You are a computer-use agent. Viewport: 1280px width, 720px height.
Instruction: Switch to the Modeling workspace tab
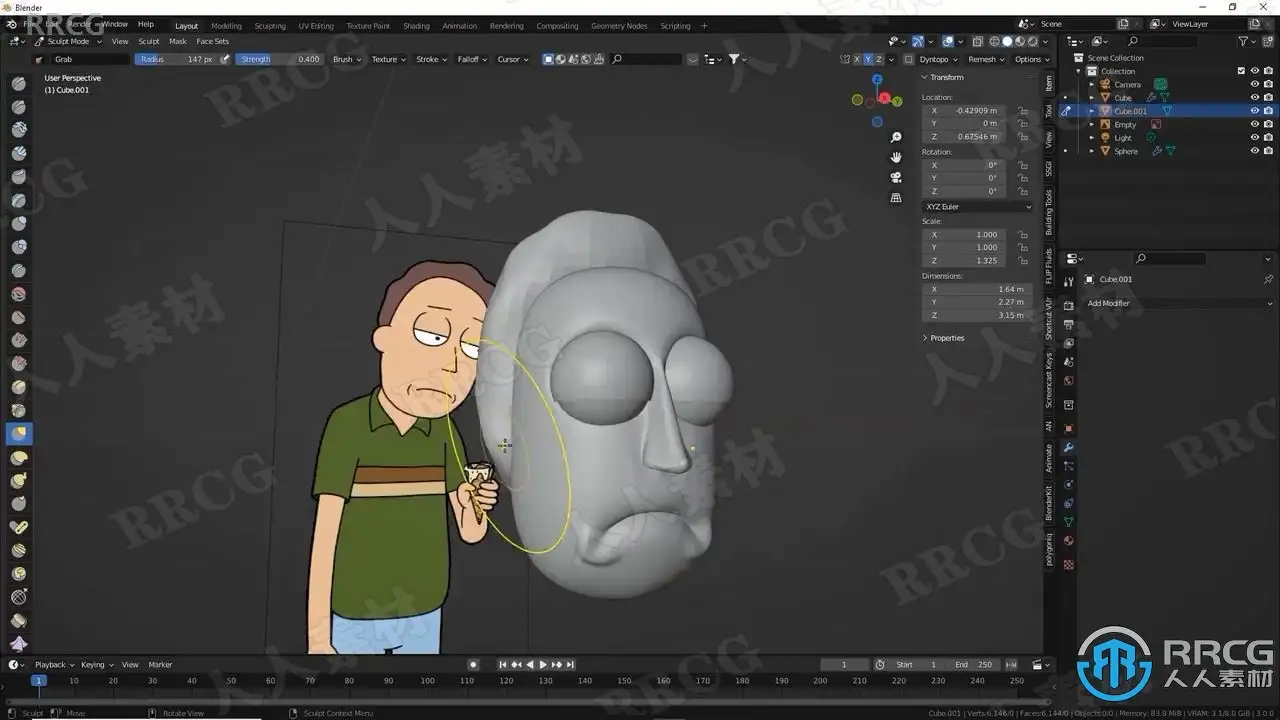tap(226, 25)
